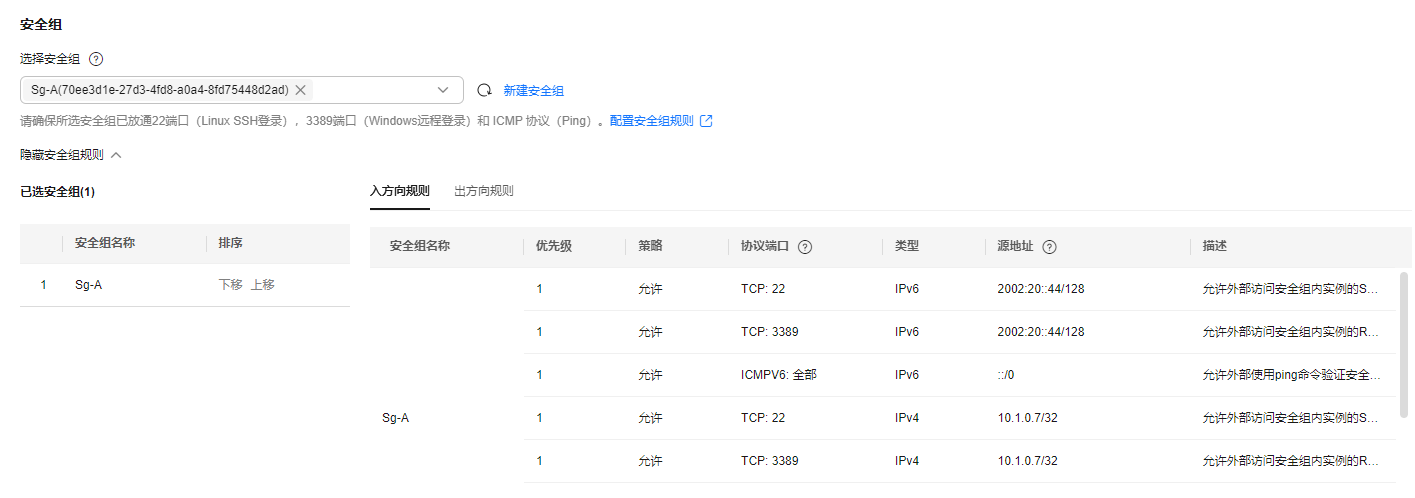The height and width of the screenshot is (498, 1415).
Task: Click the external link icon after 配置安全组规则
Action: pos(706,121)
